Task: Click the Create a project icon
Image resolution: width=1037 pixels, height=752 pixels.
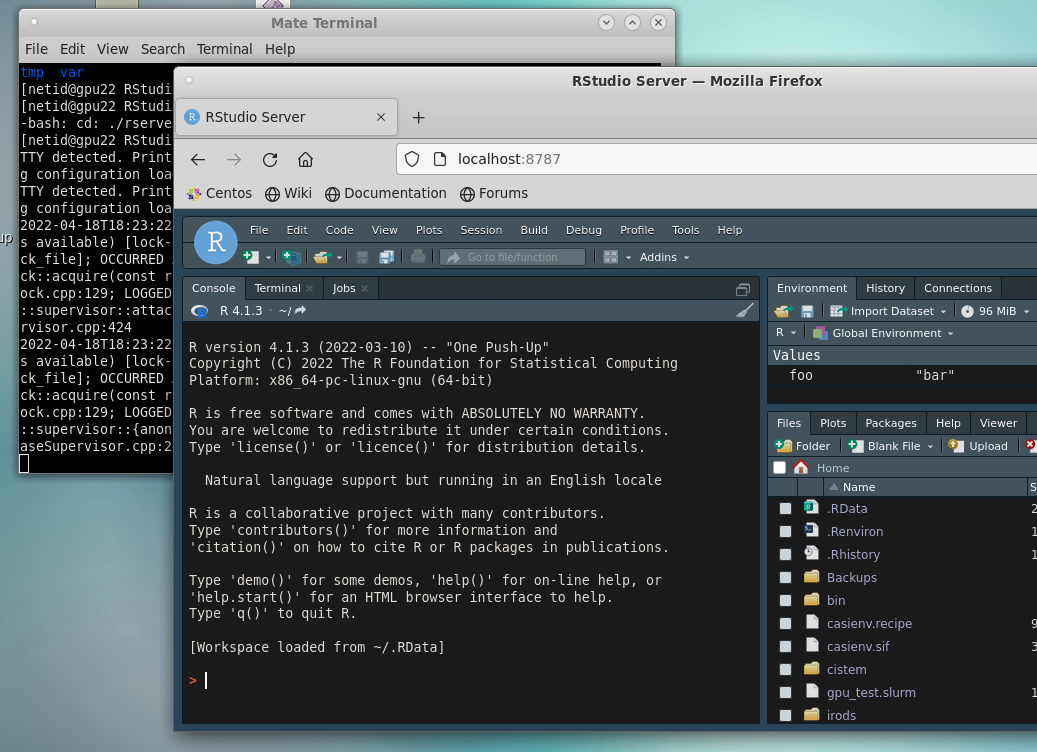Action: pos(292,257)
